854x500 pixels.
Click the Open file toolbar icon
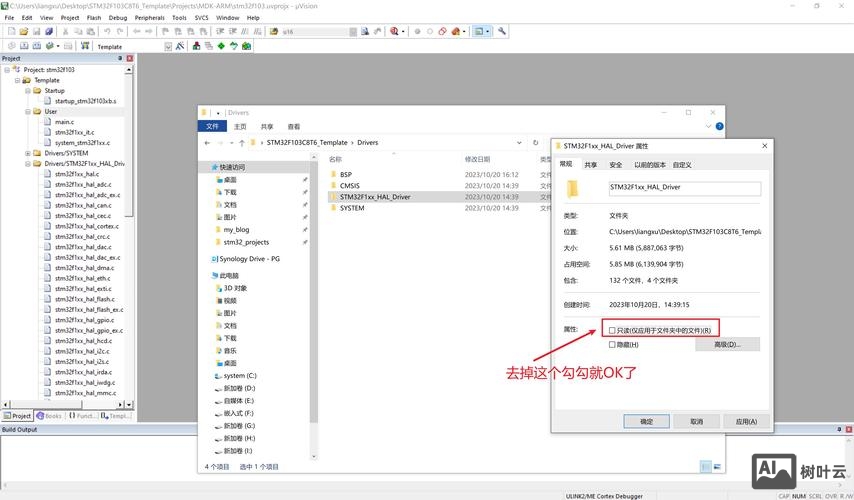23,32
